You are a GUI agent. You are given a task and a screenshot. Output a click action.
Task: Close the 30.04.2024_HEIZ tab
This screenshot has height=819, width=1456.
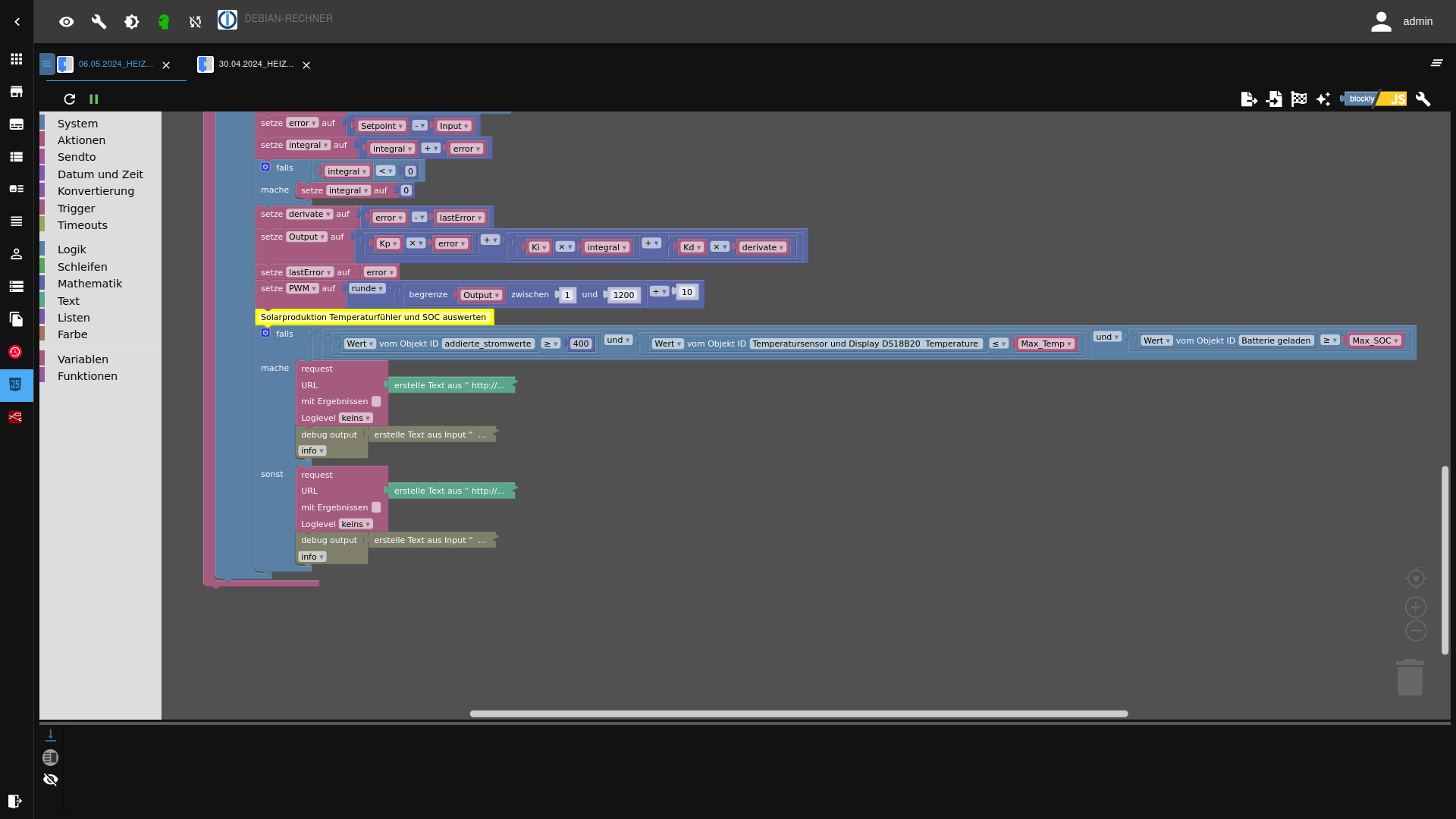[306, 65]
